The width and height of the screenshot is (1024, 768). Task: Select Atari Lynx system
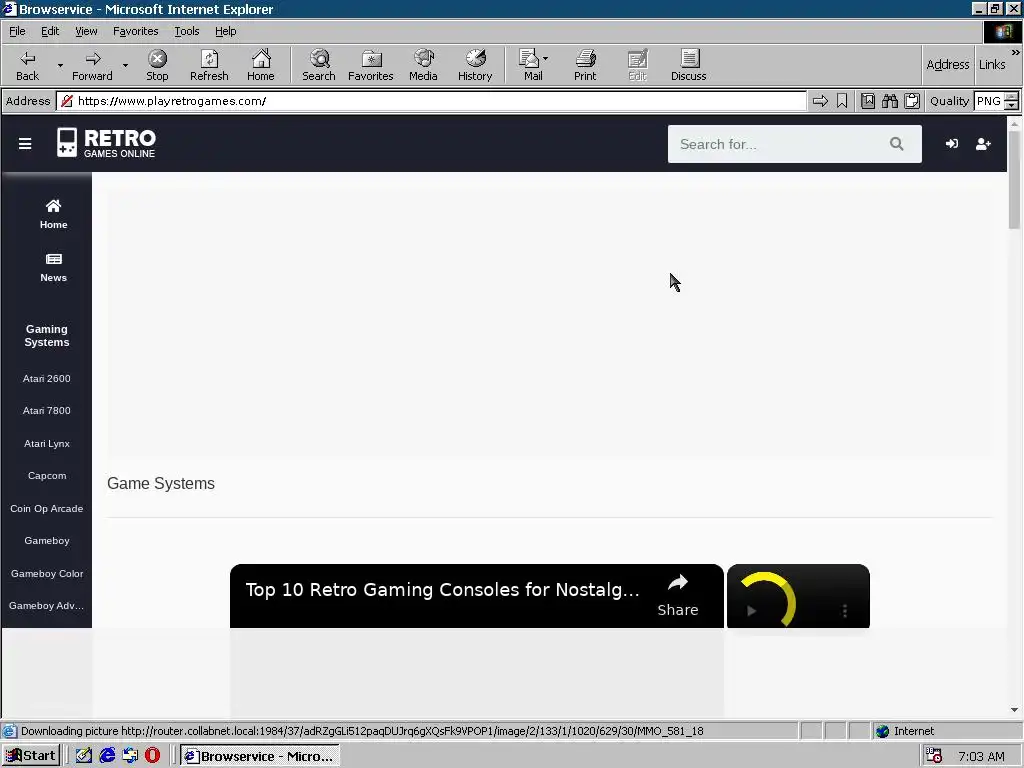(46, 443)
